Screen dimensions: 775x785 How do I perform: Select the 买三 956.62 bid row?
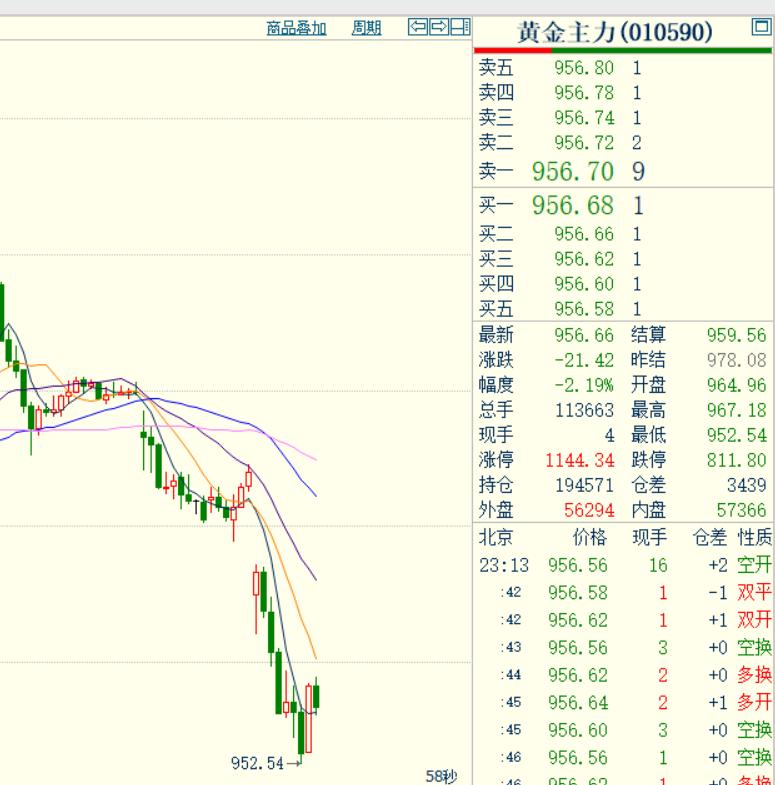[x=623, y=259]
